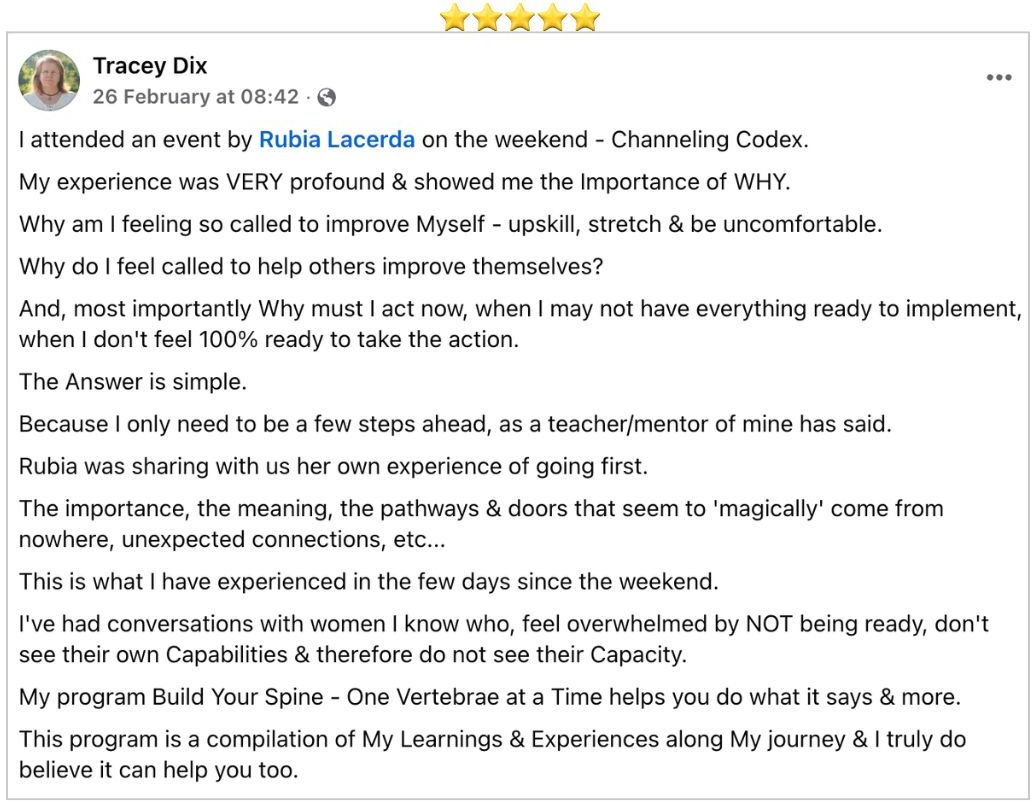This screenshot has height=805, width=1036.
Task: Click the line 'The Answer is simple.'
Action: point(132,382)
